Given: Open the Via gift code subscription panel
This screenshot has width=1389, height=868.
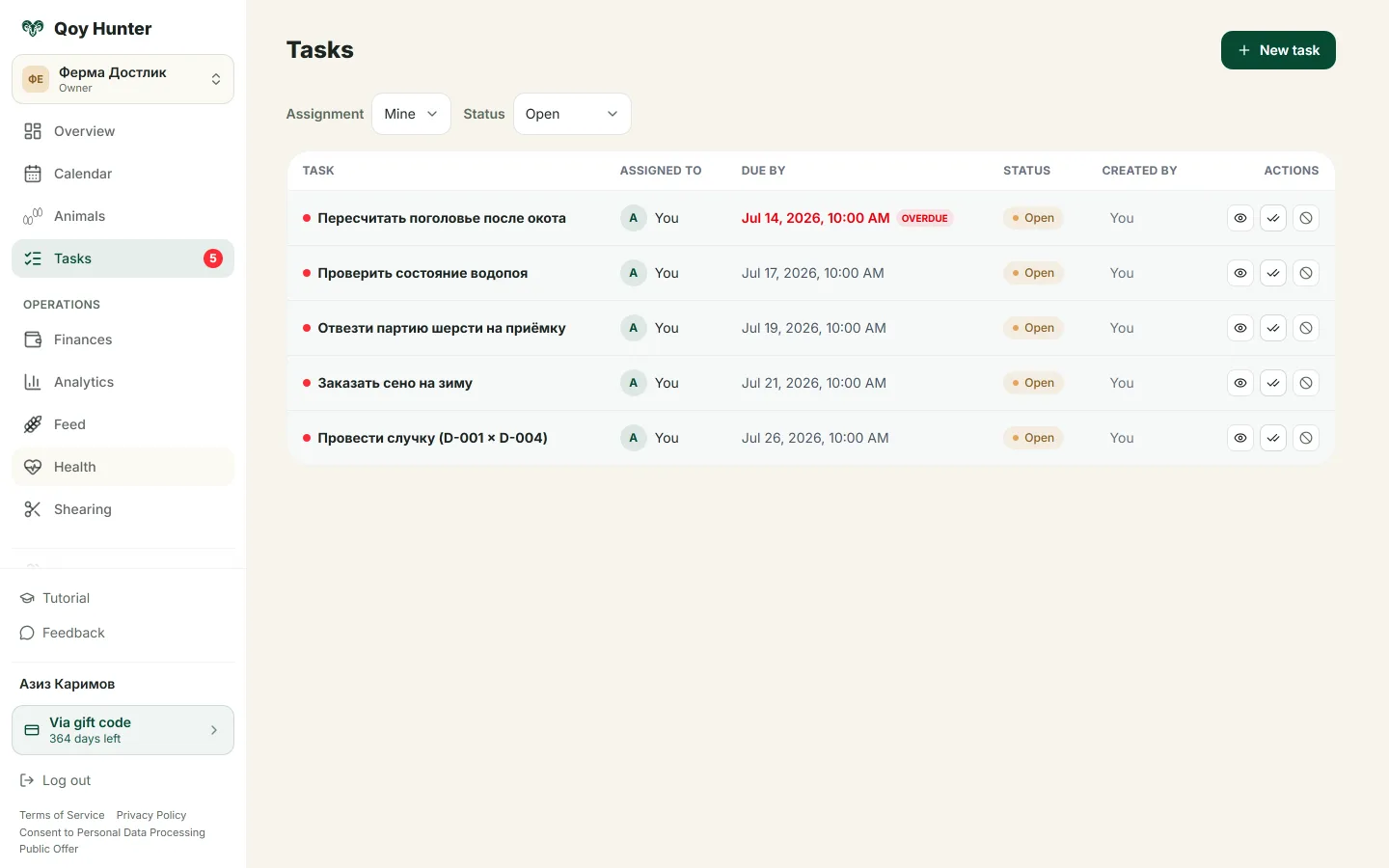Looking at the screenshot, I should pos(123,730).
